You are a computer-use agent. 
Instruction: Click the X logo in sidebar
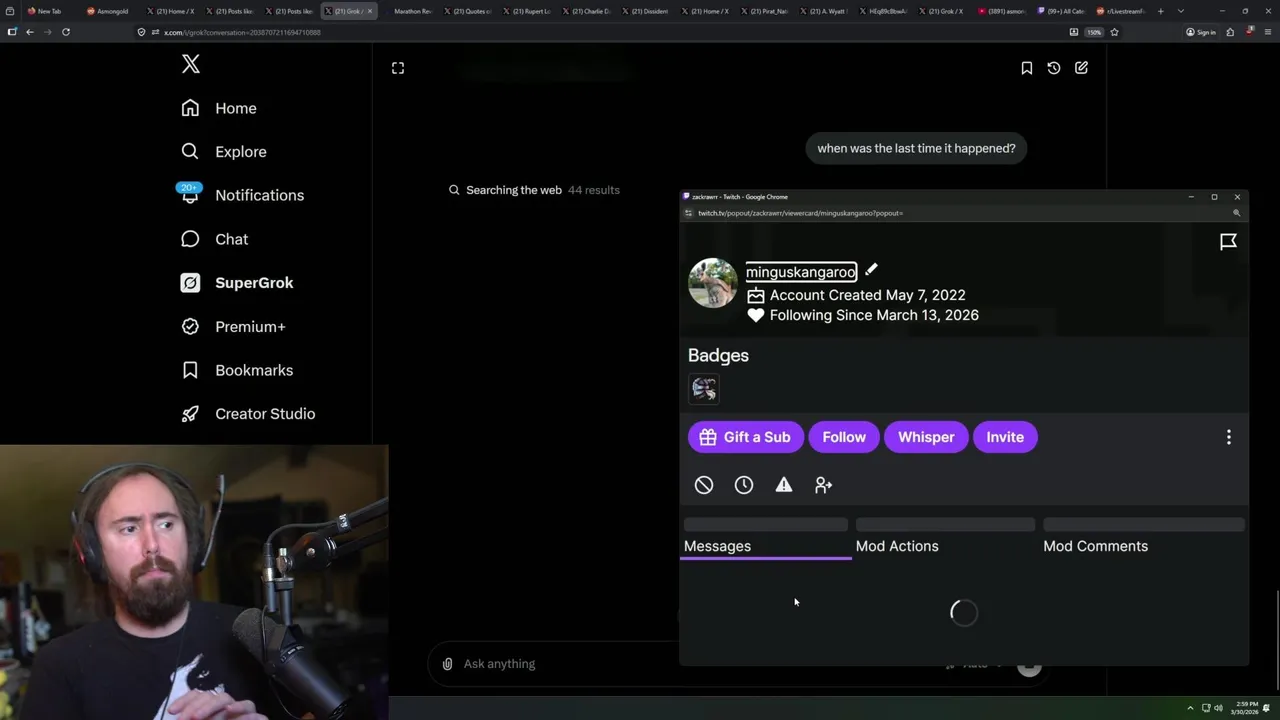[191, 65]
